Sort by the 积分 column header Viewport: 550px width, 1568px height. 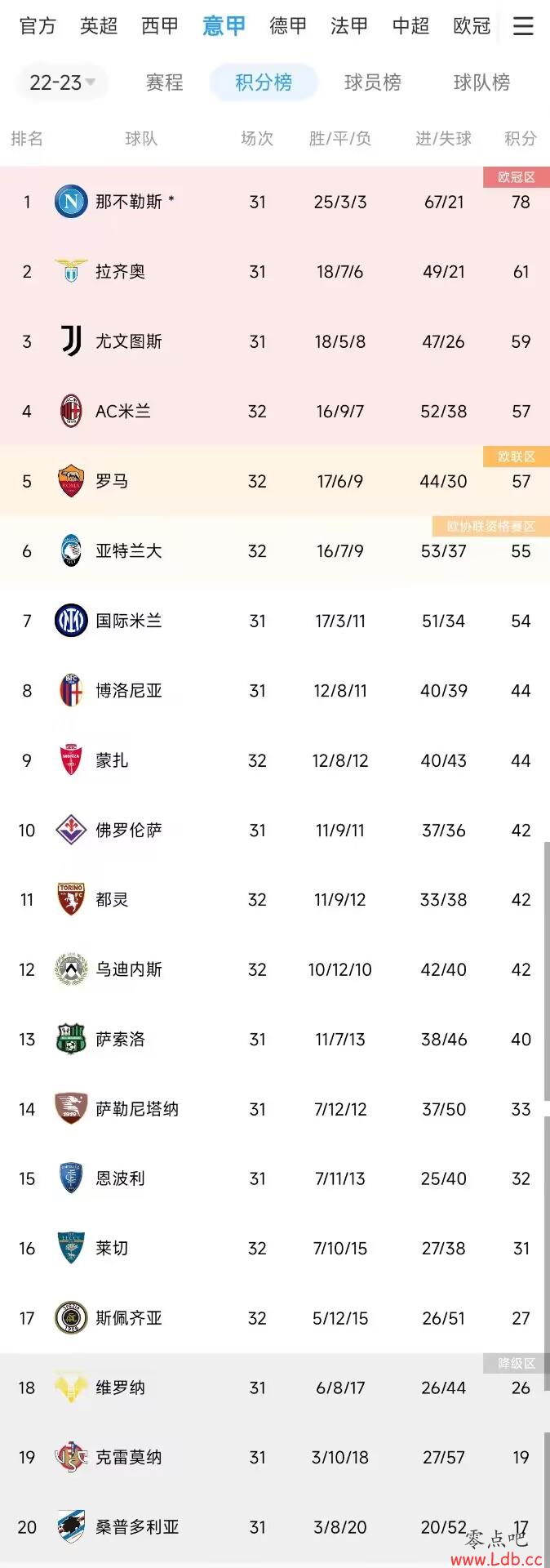[521, 139]
